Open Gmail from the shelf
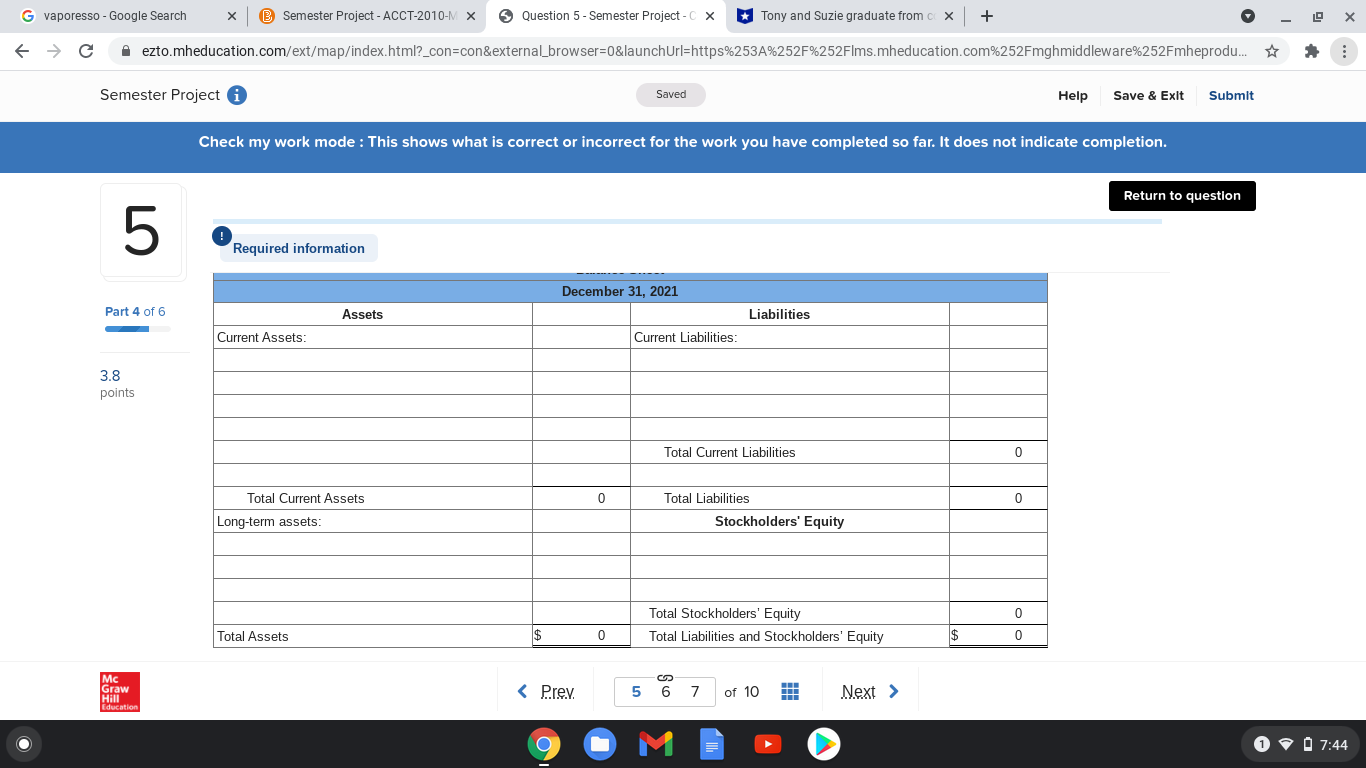The image size is (1366, 768). tap(656, 744)
